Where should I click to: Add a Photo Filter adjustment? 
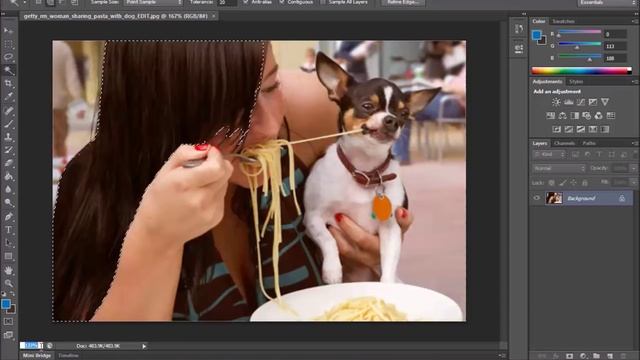pyautogui.click(x=587, y=116)
